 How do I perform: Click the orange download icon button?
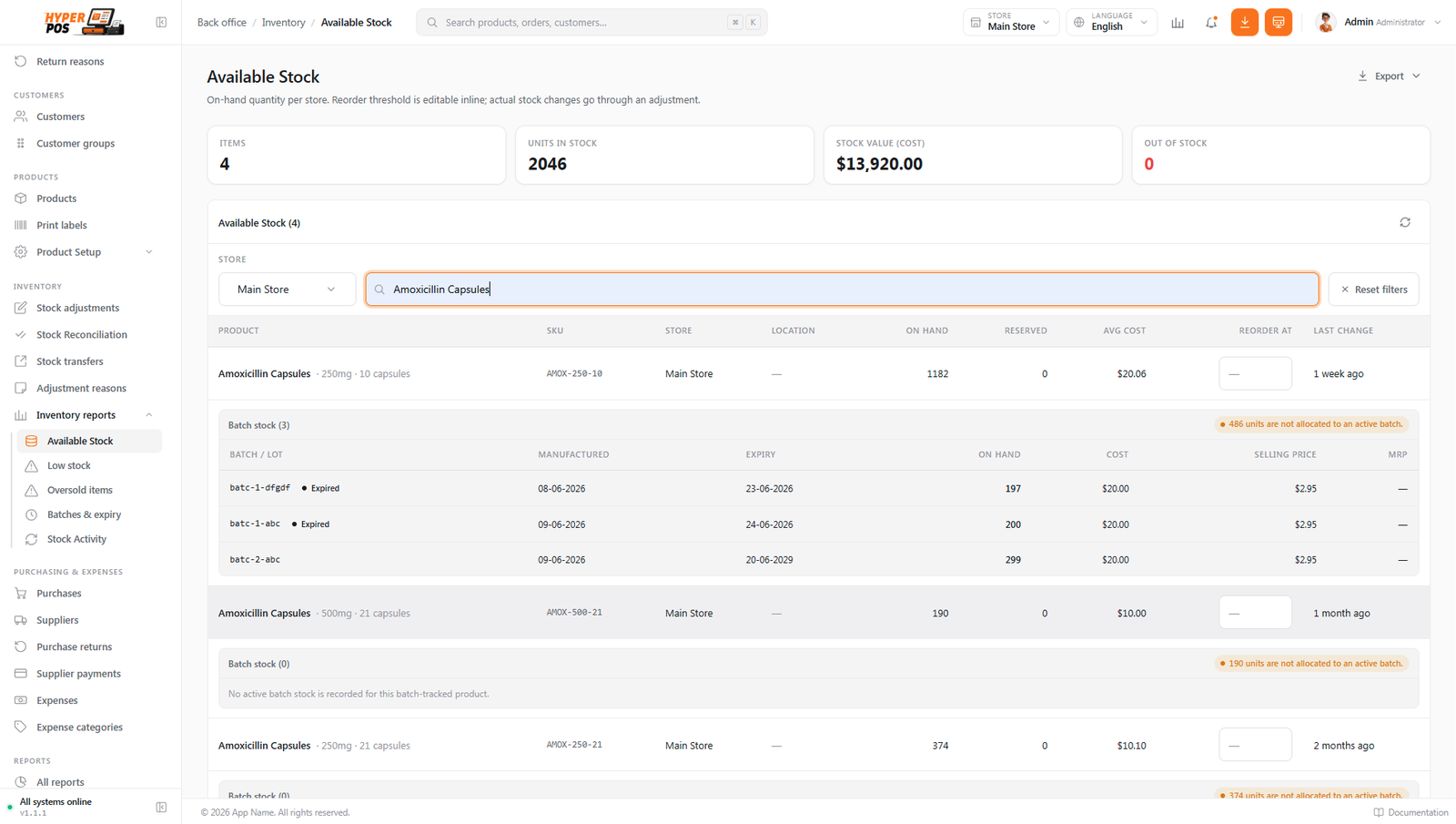1244,22
